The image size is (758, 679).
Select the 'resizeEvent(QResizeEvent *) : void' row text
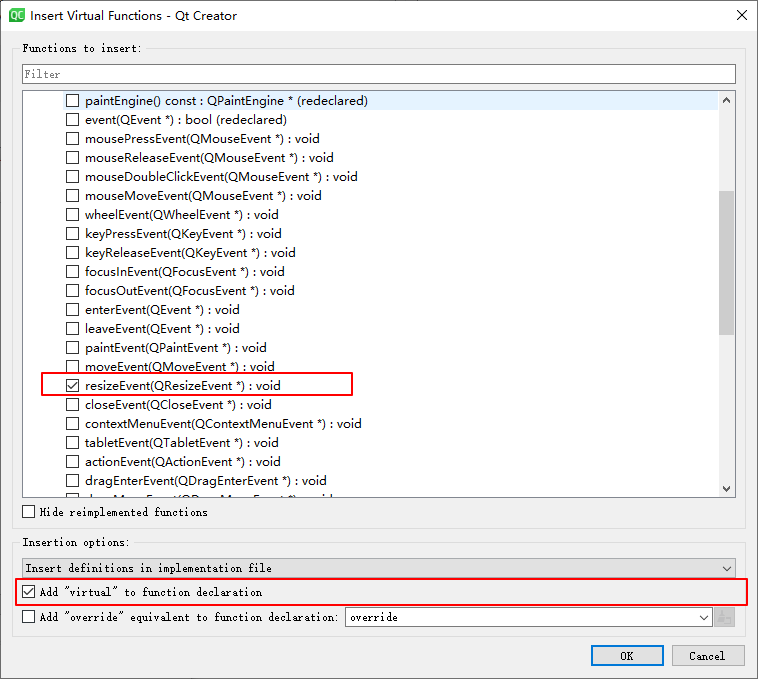183,386
